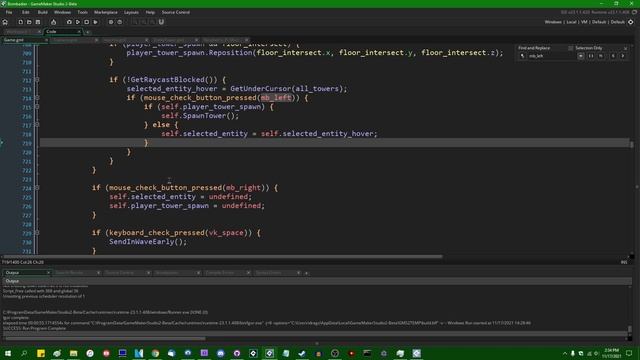Viewport: 640px width, 360px height.
Task: Create a new project via toolbar icon
Action: [20, 22]
